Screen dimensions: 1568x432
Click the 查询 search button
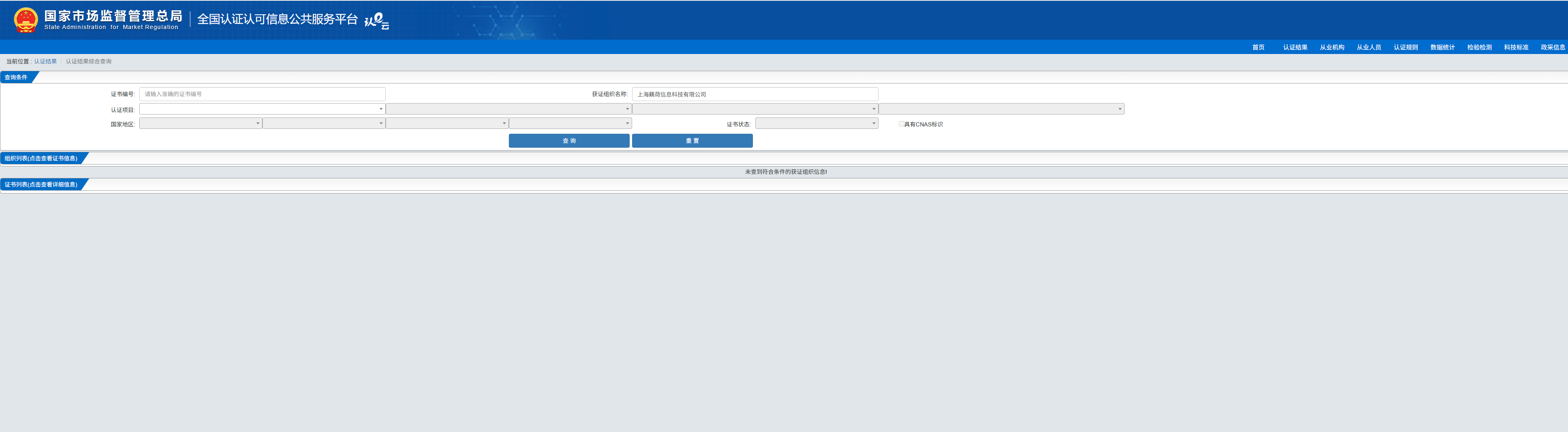[x=569, y=141]
